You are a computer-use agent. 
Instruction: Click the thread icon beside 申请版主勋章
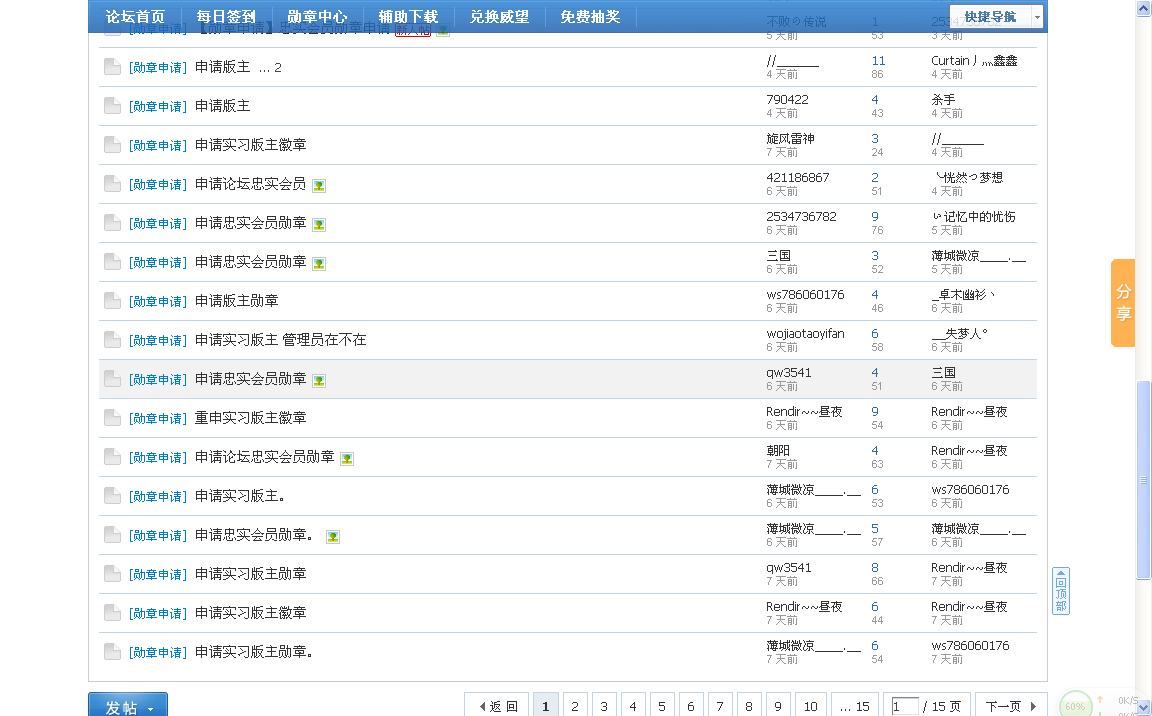pyautogui.click(x=112, y=301)
